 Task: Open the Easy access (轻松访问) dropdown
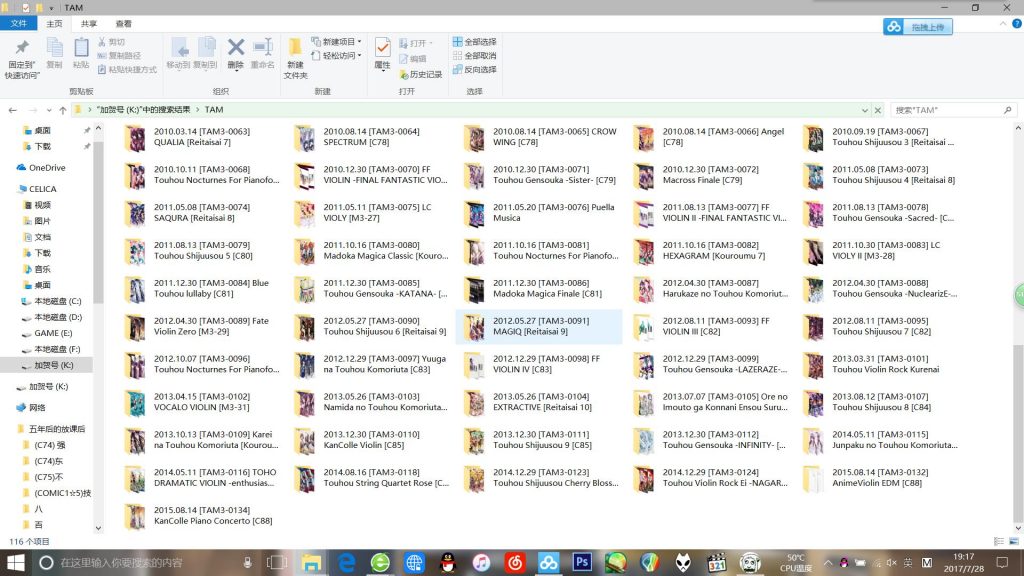[x=336, y=56]
